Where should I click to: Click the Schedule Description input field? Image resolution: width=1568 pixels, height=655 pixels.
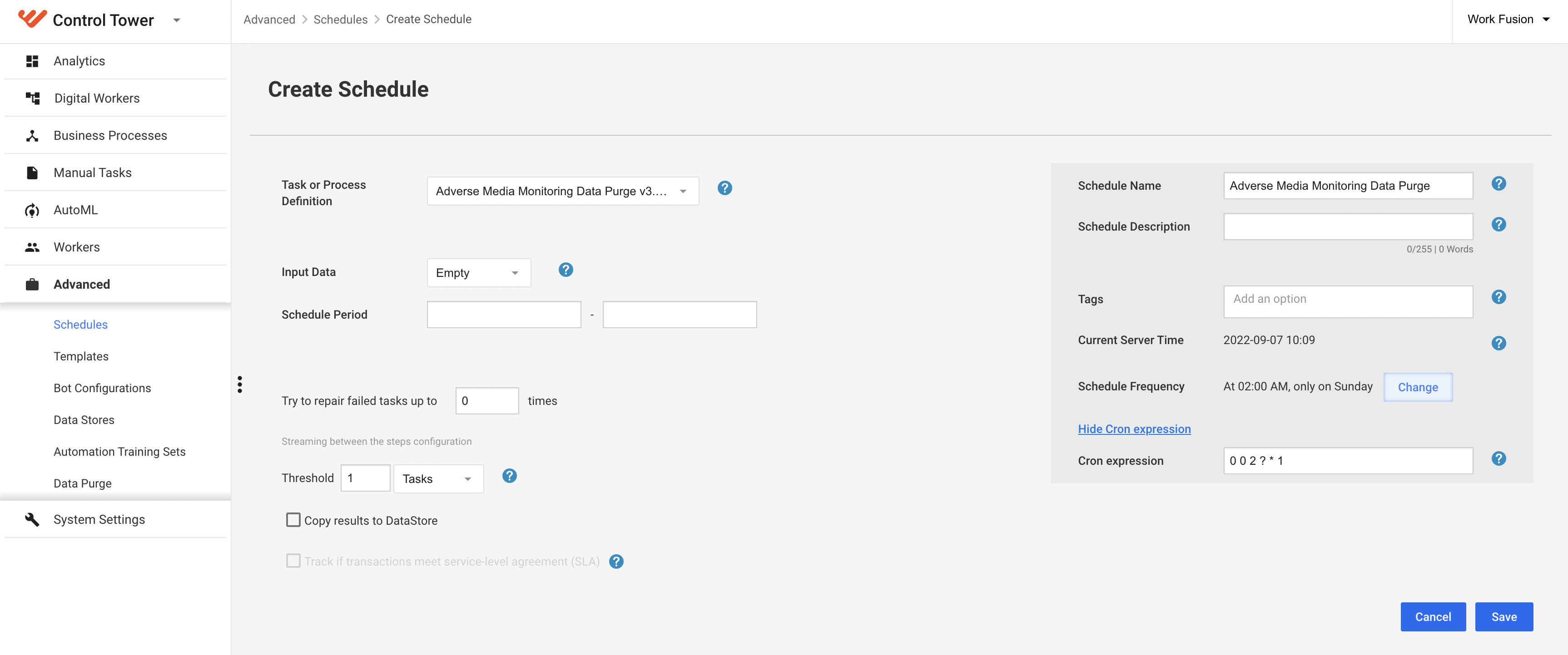[x=1348, y=226]
